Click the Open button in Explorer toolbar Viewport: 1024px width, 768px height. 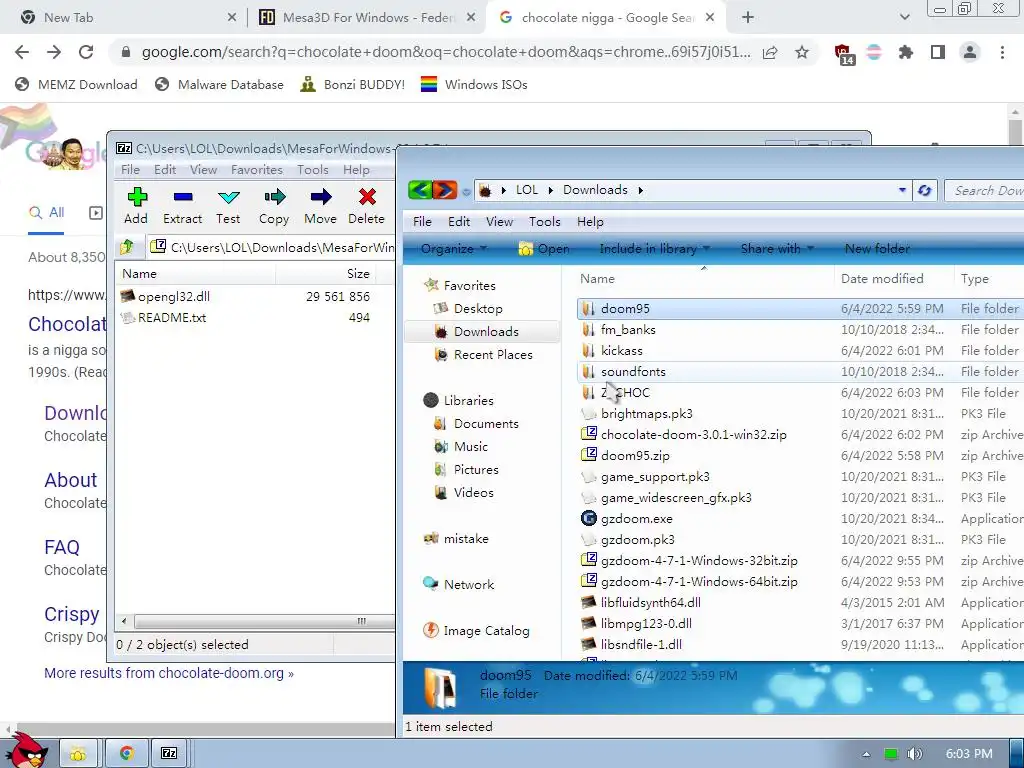point(545,249)
